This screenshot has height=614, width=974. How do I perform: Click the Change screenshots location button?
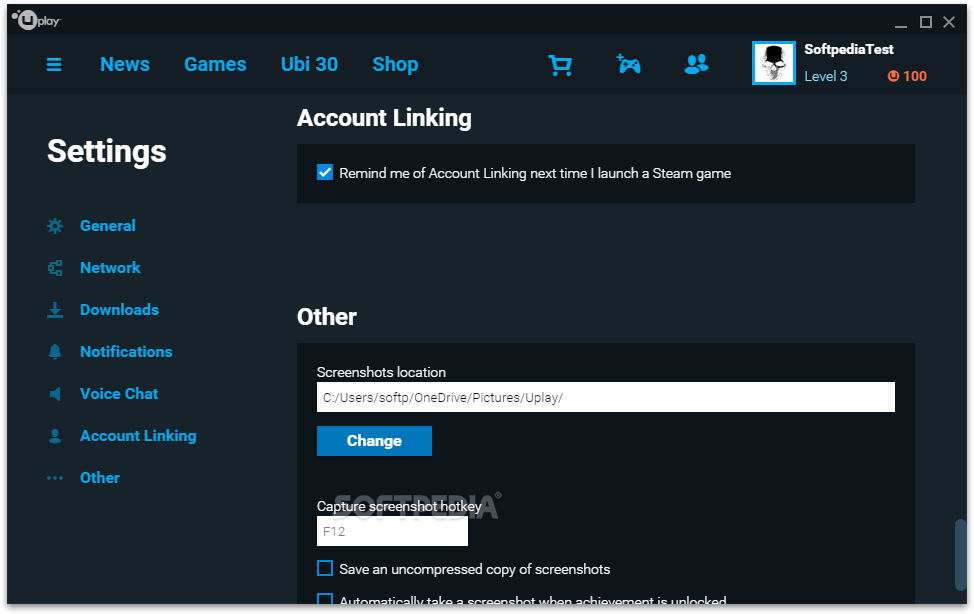[x=374, y=441]
